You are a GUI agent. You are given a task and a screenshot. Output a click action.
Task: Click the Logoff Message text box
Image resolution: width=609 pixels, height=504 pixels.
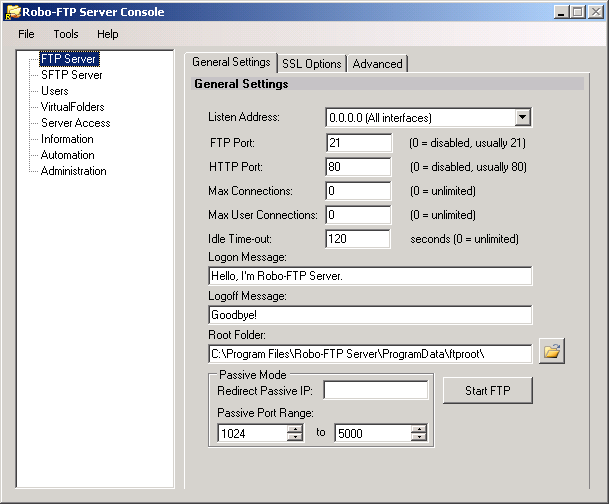pos(370,315)
